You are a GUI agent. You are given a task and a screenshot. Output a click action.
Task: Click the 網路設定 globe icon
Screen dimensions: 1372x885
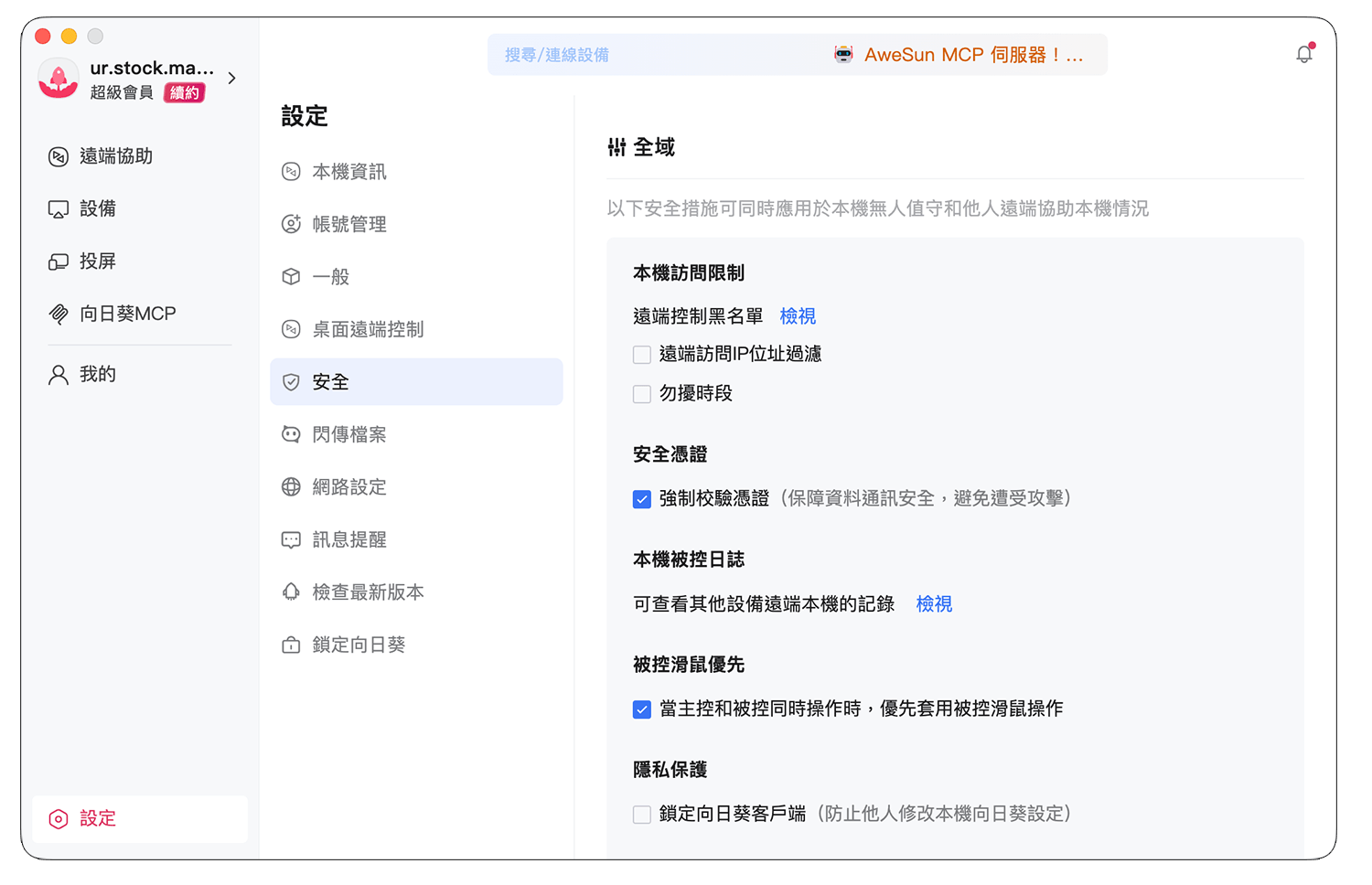coord(291,487)
